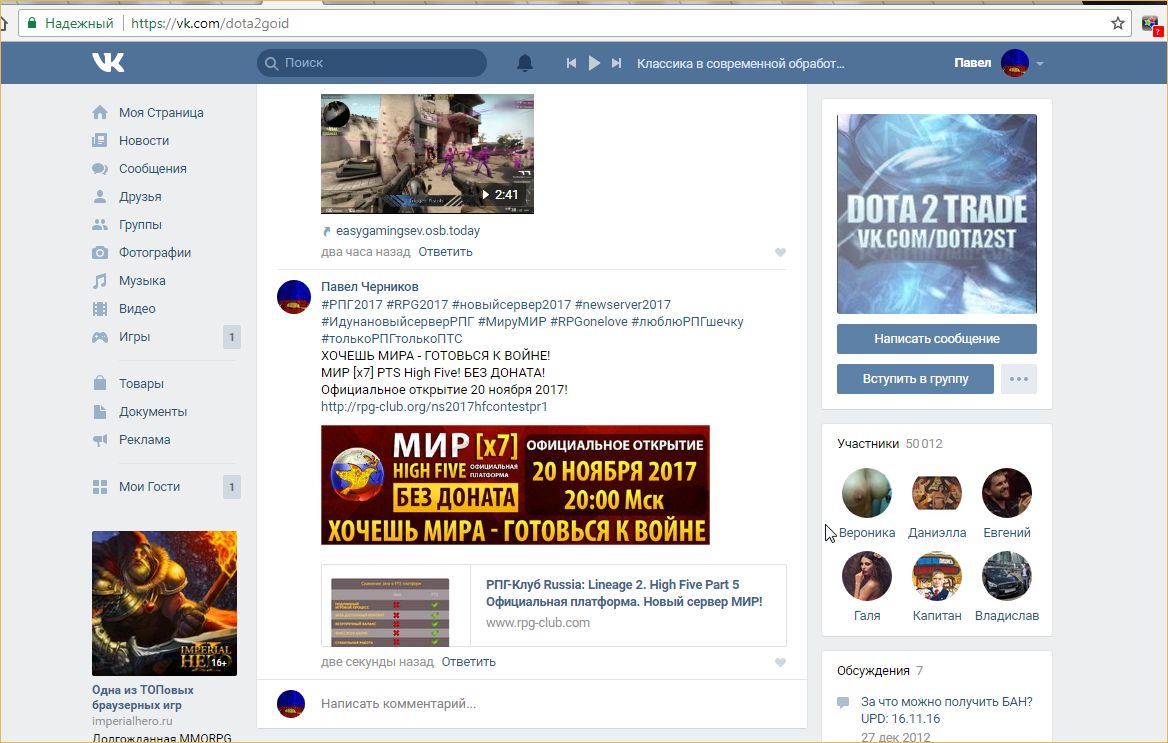This screenshot has width=1168, height=743.
Task: Open Товары bag icon
Action: click(x=100, y=383)
